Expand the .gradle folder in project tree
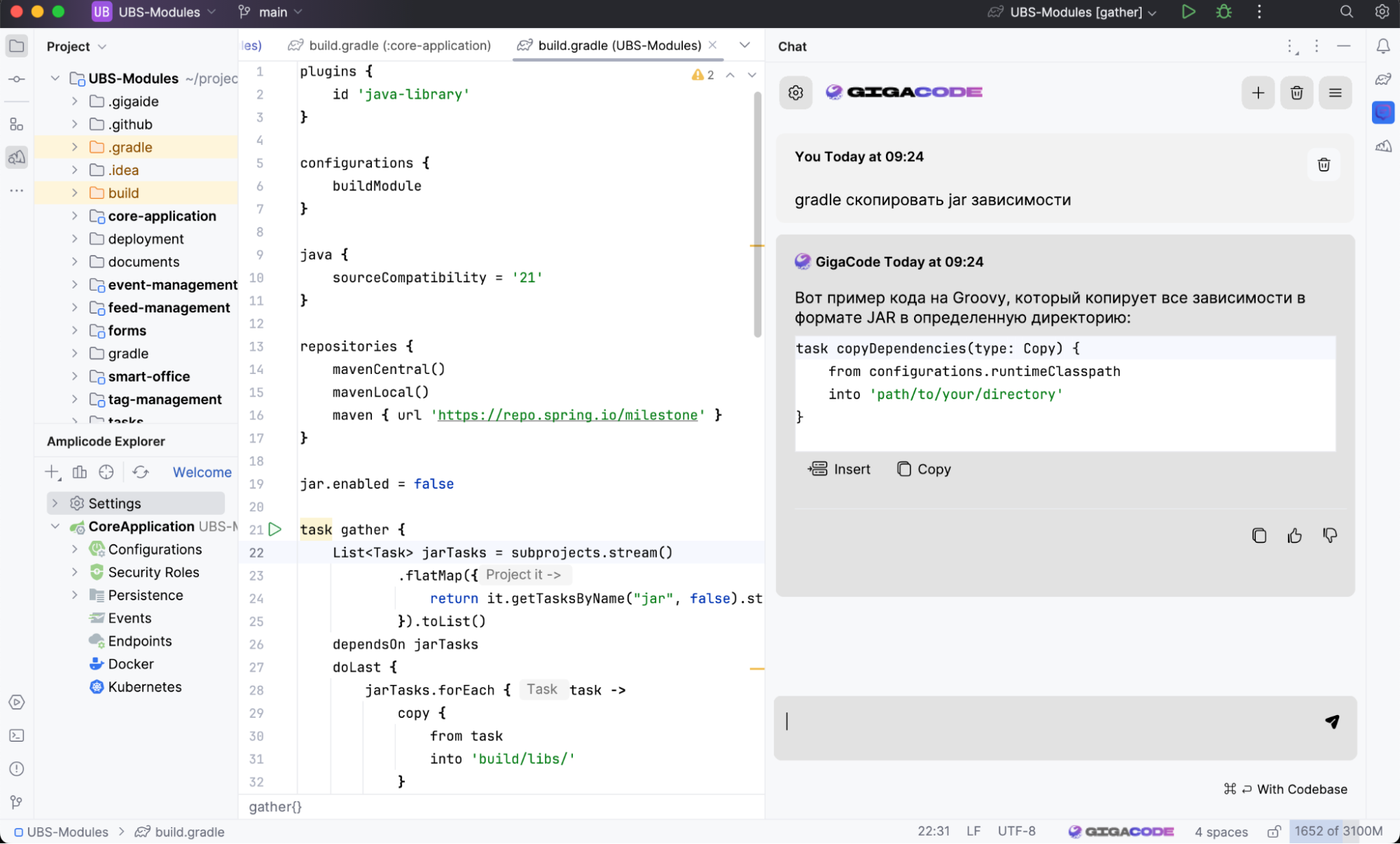This screenshot has height=844, width=1400. coord(74,147)
